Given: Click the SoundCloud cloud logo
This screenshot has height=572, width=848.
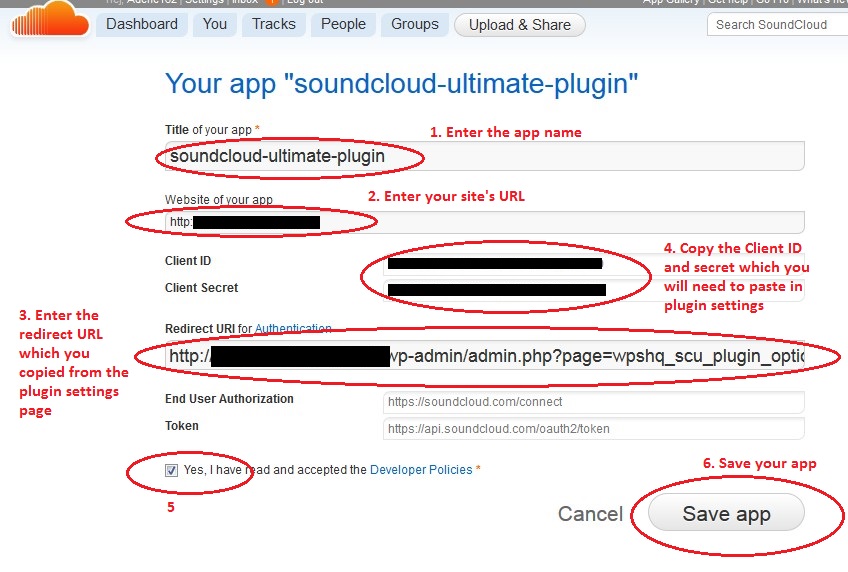Looking at the screenshot, I should 50,19.
